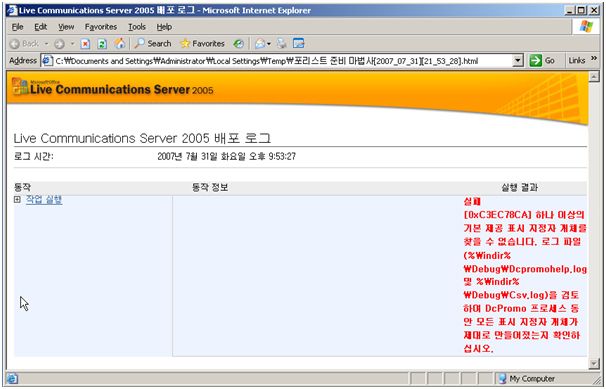Click the IE title bar icon

12,10
